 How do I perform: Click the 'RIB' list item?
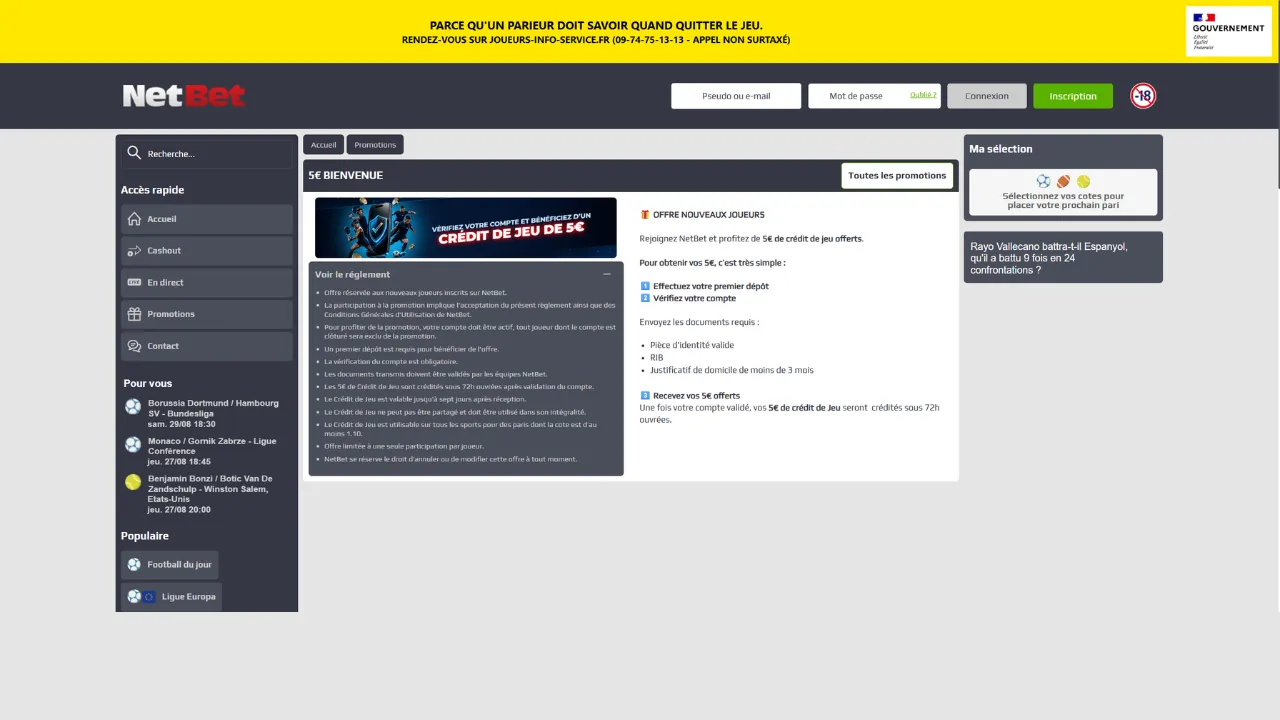656,357
